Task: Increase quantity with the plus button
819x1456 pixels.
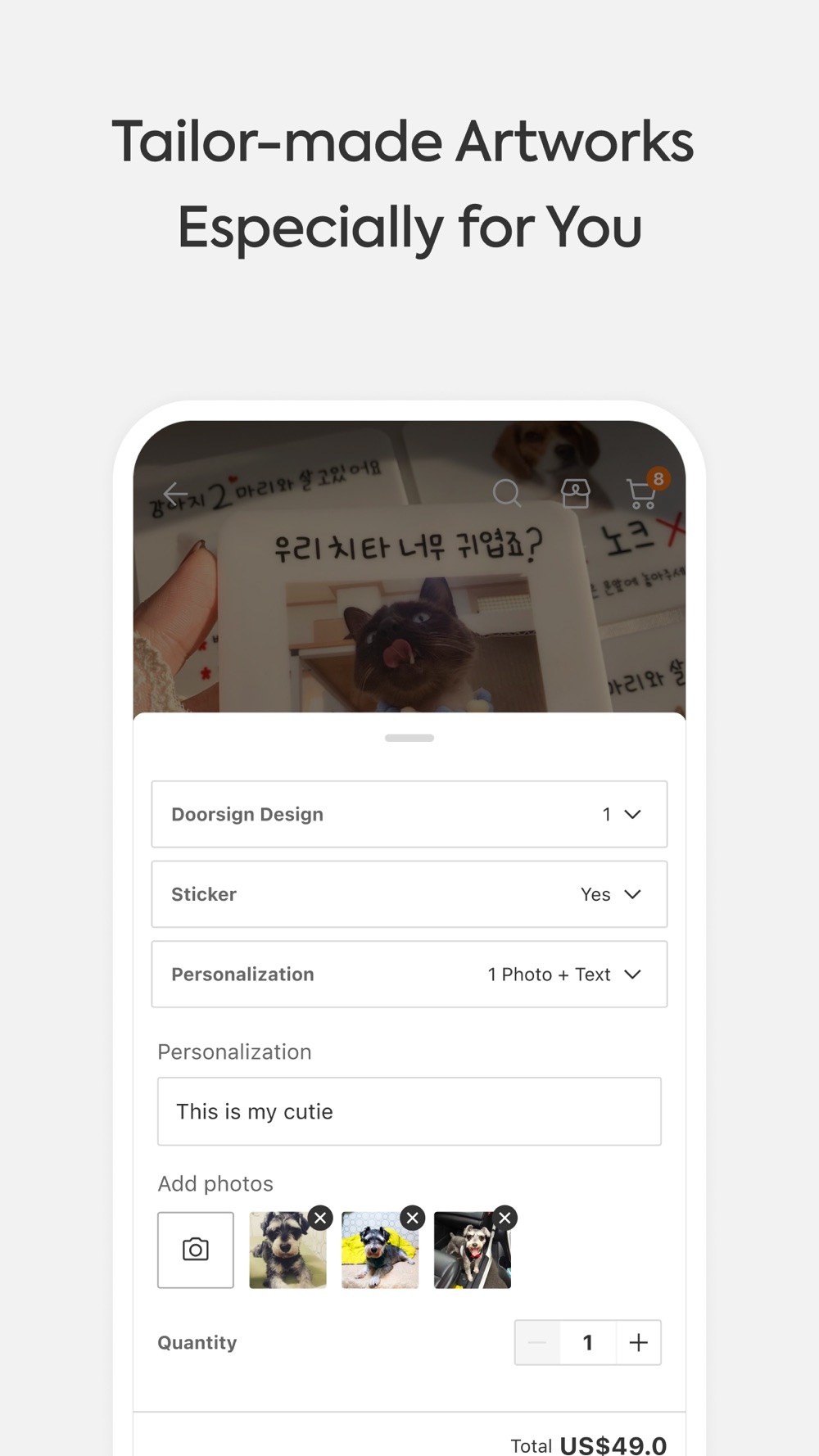Action: [x=638, y=1342]
